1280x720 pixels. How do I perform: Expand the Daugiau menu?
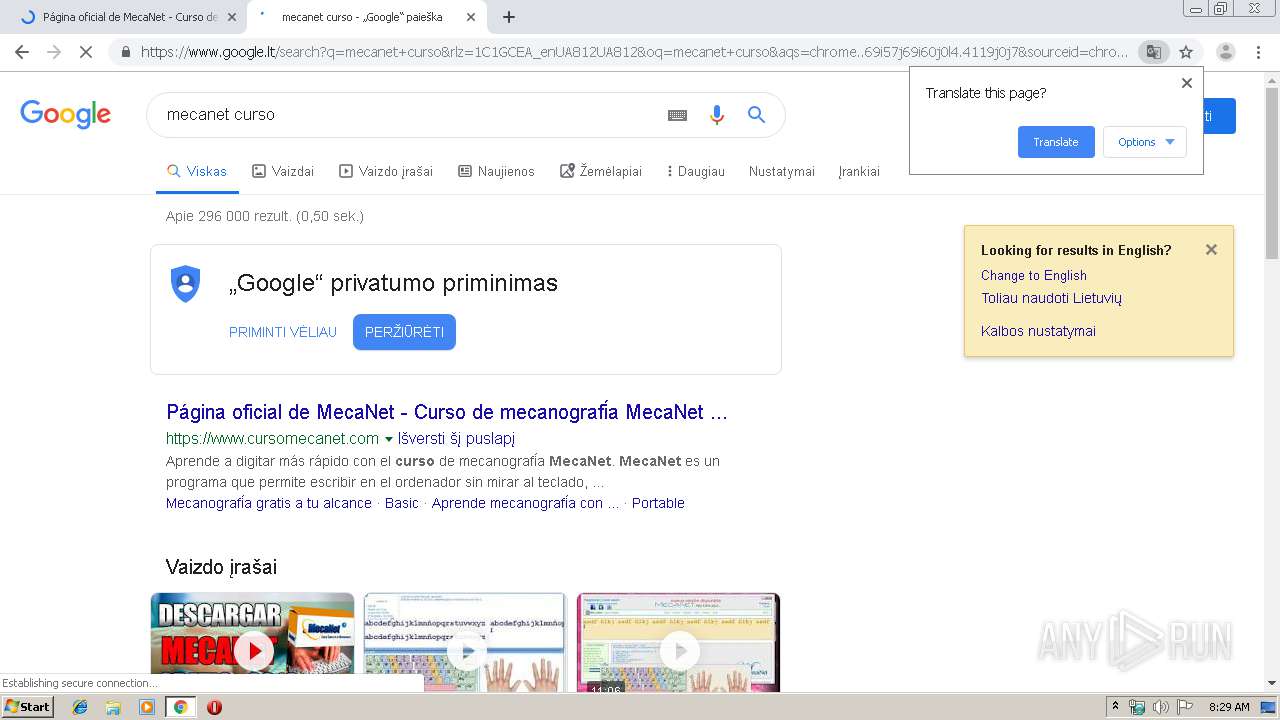coord(696,171)
